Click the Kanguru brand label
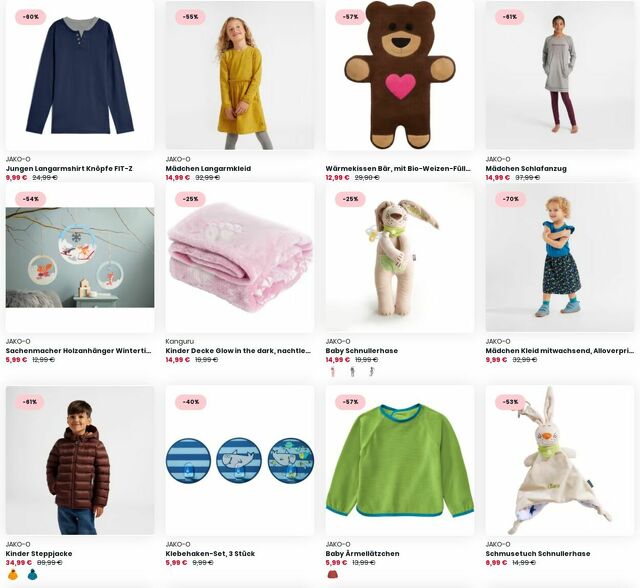 point(180,341)
